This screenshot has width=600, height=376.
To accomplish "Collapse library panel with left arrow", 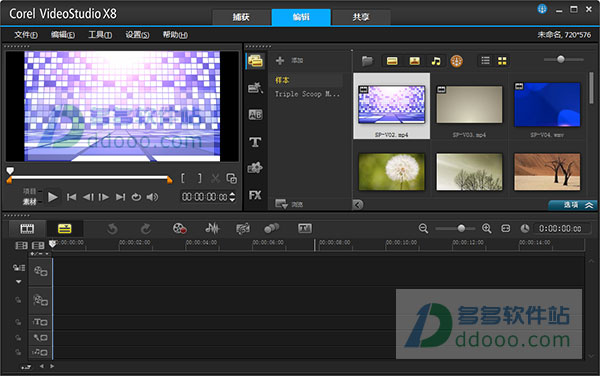I will click(358, 205).
